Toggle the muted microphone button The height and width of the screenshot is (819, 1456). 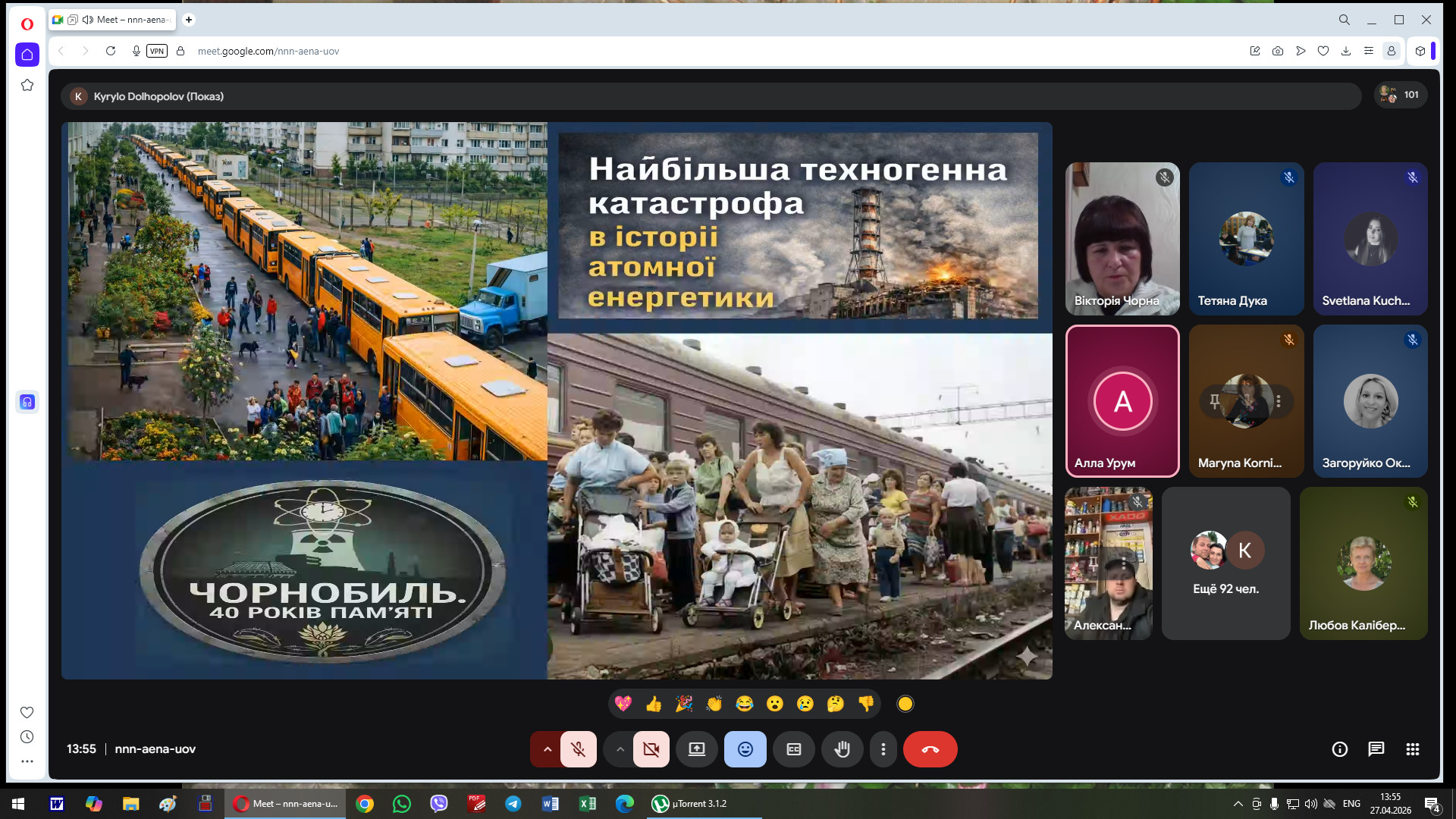[578, 749]
